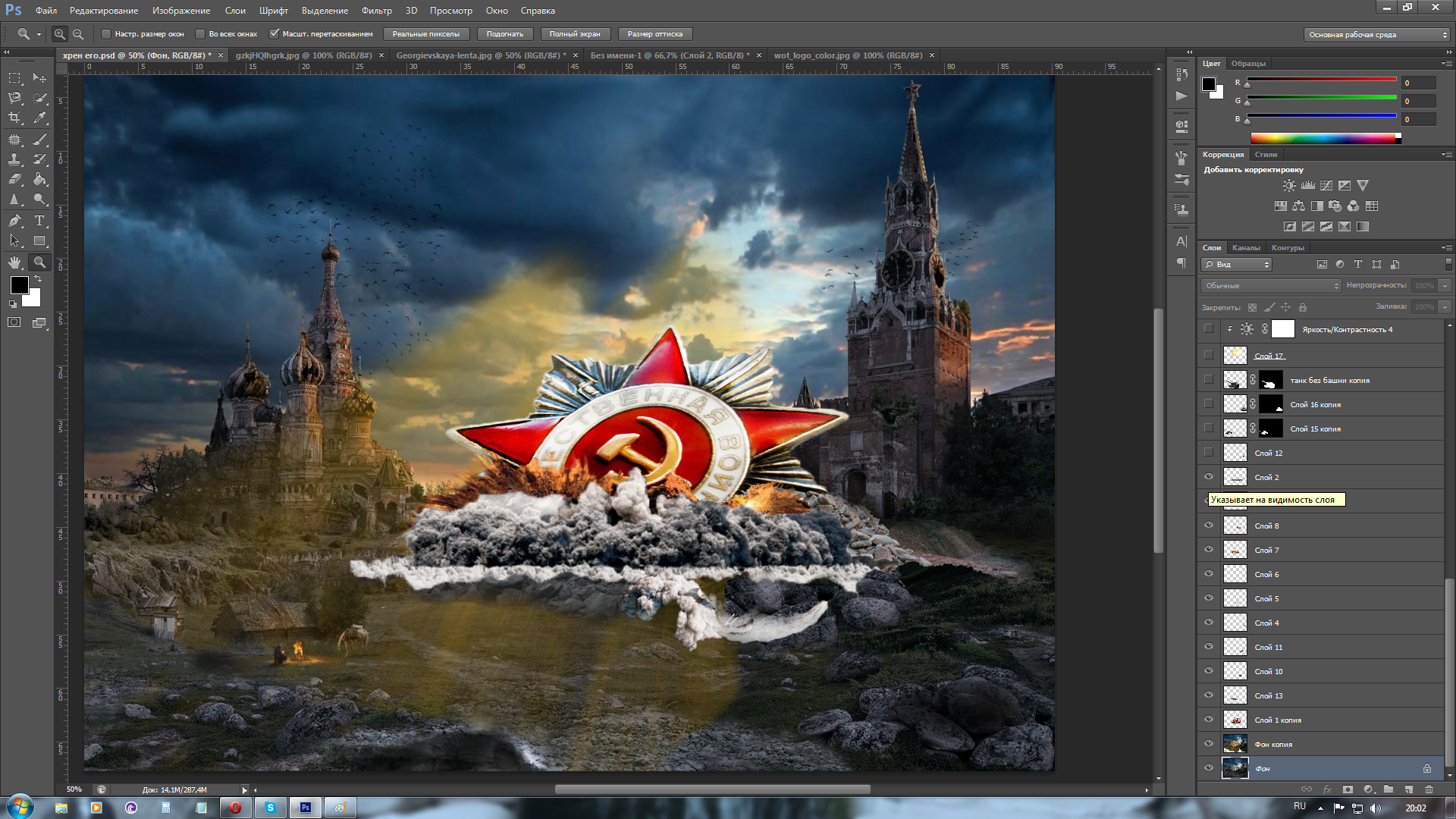Select the Horizontal Type tool
Screen dimensions: 1456x819
tap(39, 221)
